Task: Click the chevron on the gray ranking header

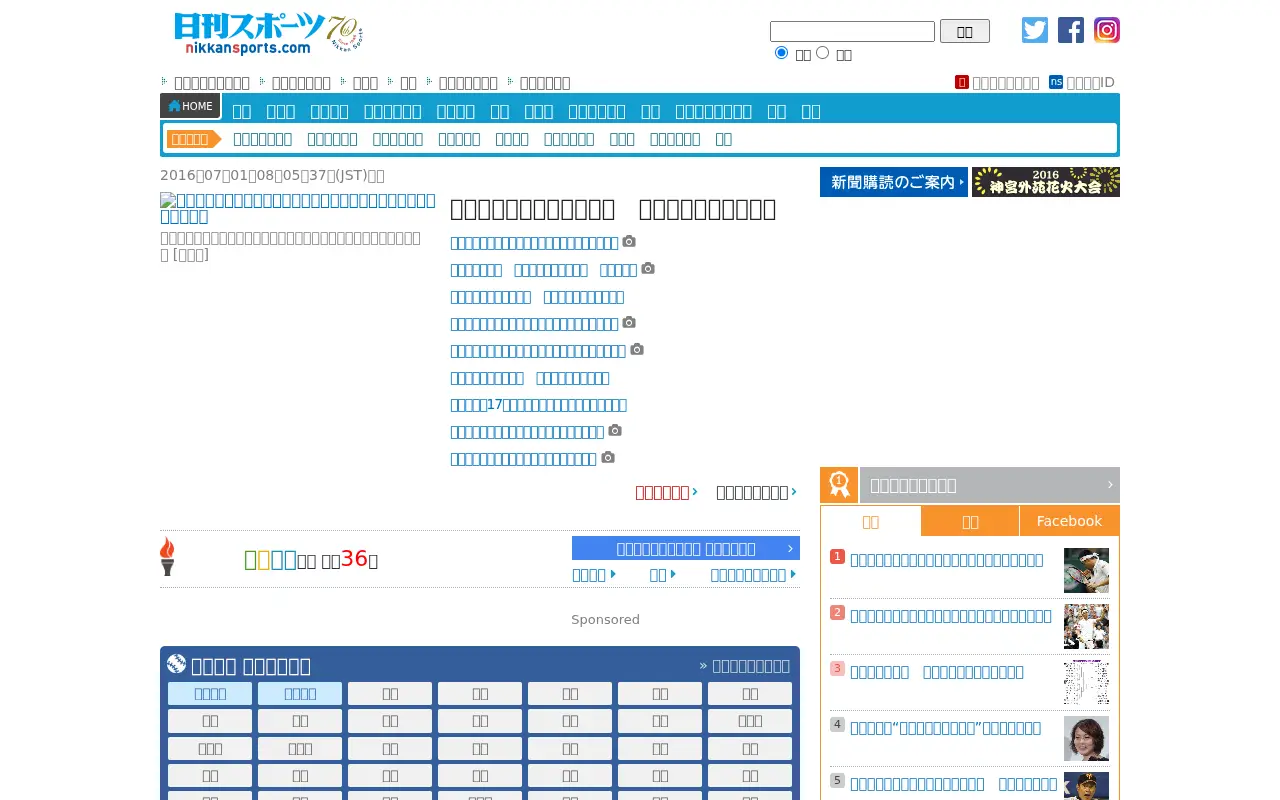Action: click(x=1110, y=485)
